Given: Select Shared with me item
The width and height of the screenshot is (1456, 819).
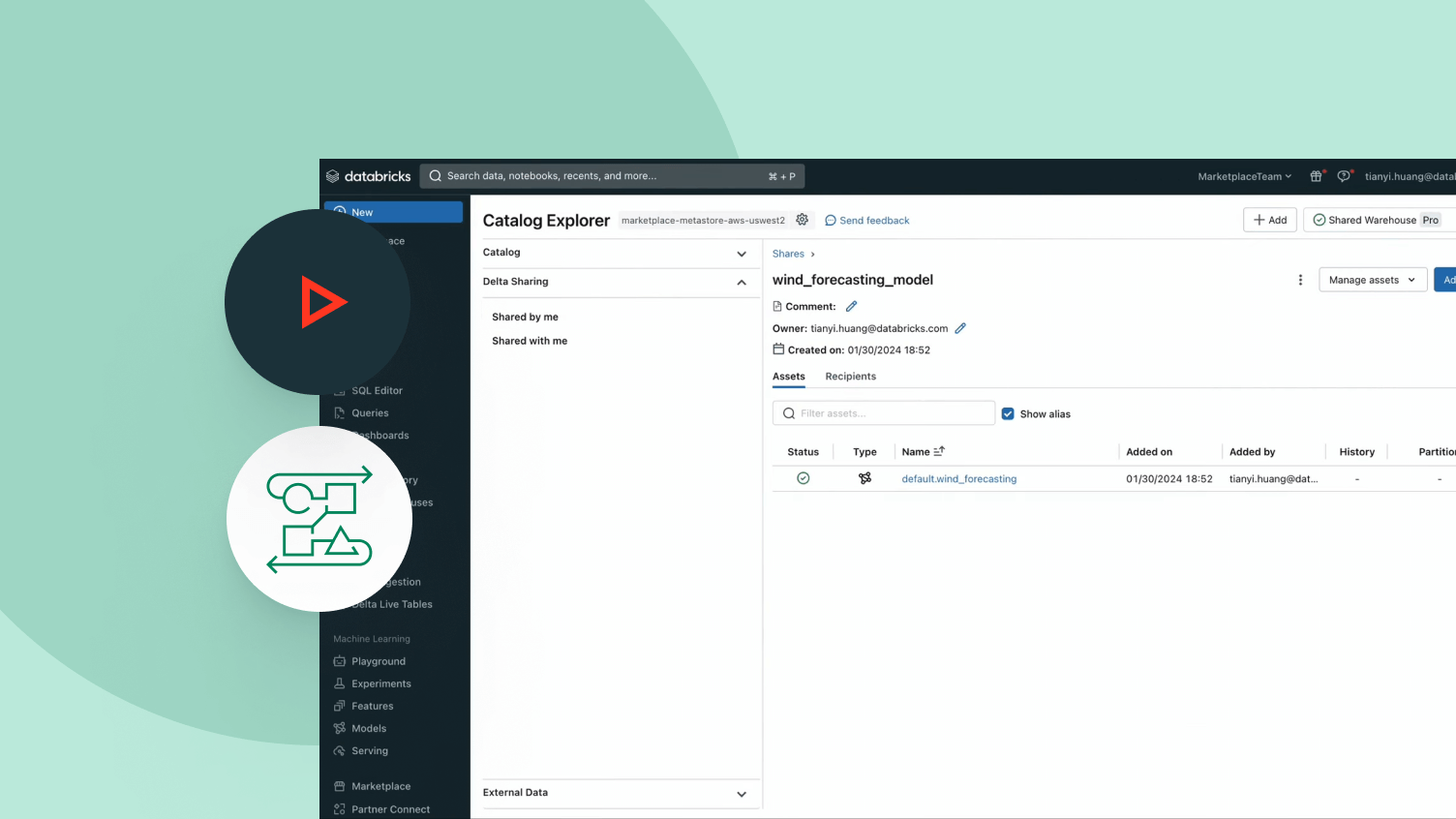Looking at the screenshot, I should [530, 341].
